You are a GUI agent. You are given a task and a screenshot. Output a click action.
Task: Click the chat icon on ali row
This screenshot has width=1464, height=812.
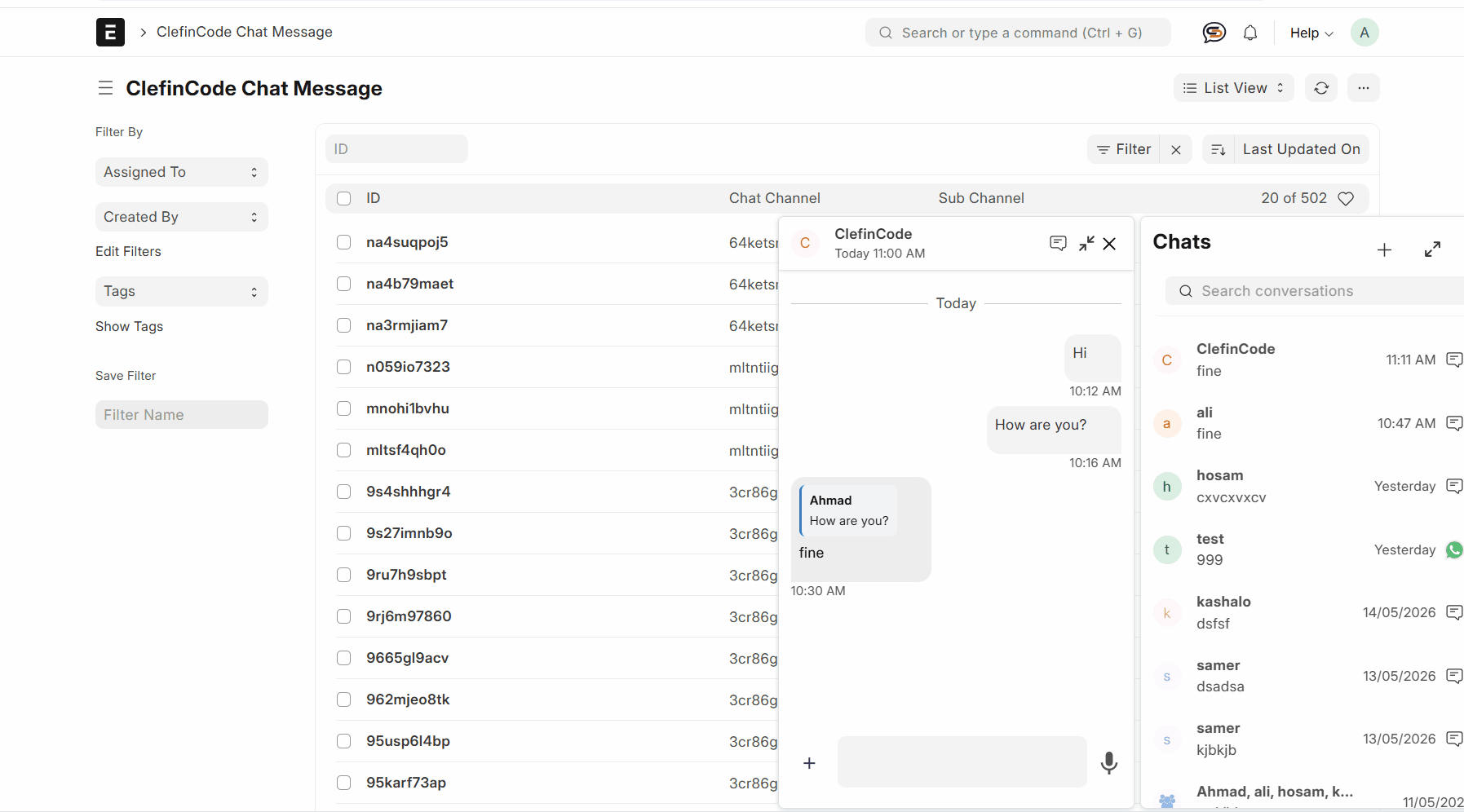[x=1454, y=423]
